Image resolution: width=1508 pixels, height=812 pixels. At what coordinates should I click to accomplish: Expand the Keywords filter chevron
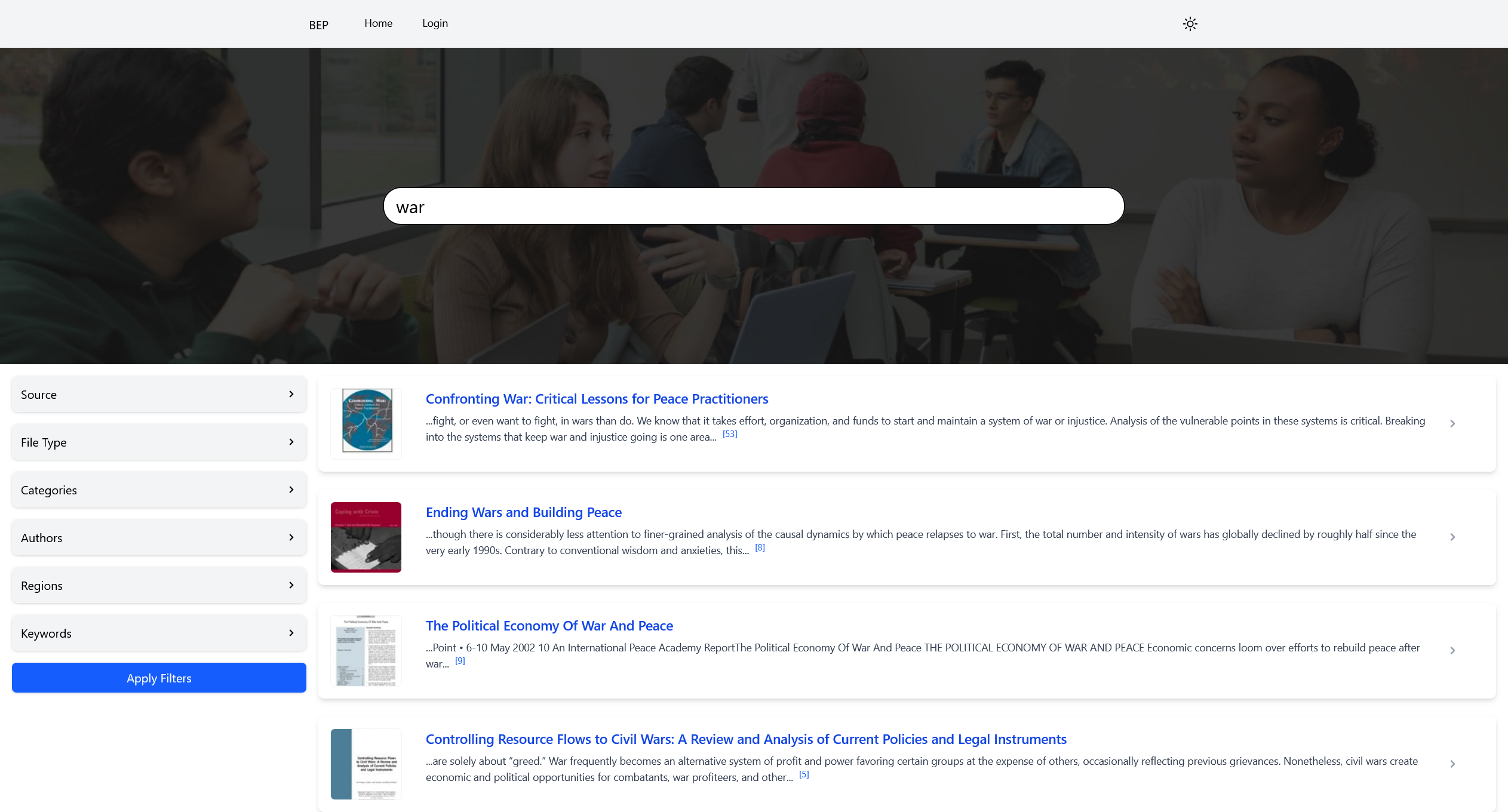coord(291,633)
